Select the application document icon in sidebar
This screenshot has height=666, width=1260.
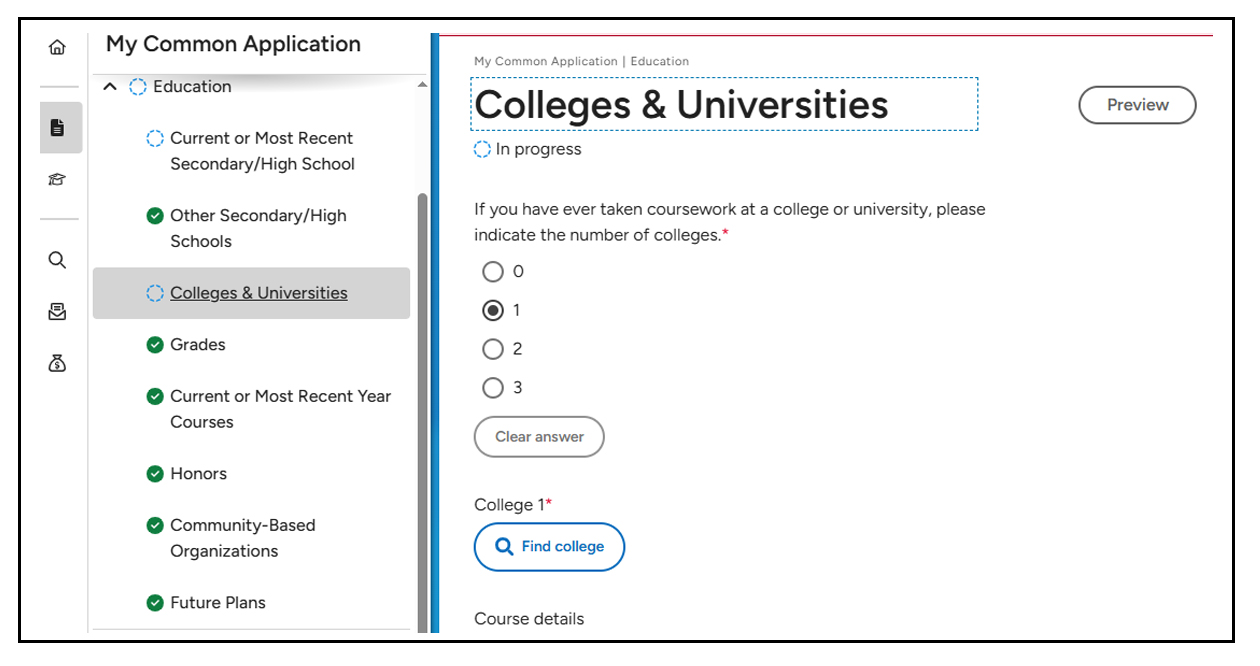57,128
